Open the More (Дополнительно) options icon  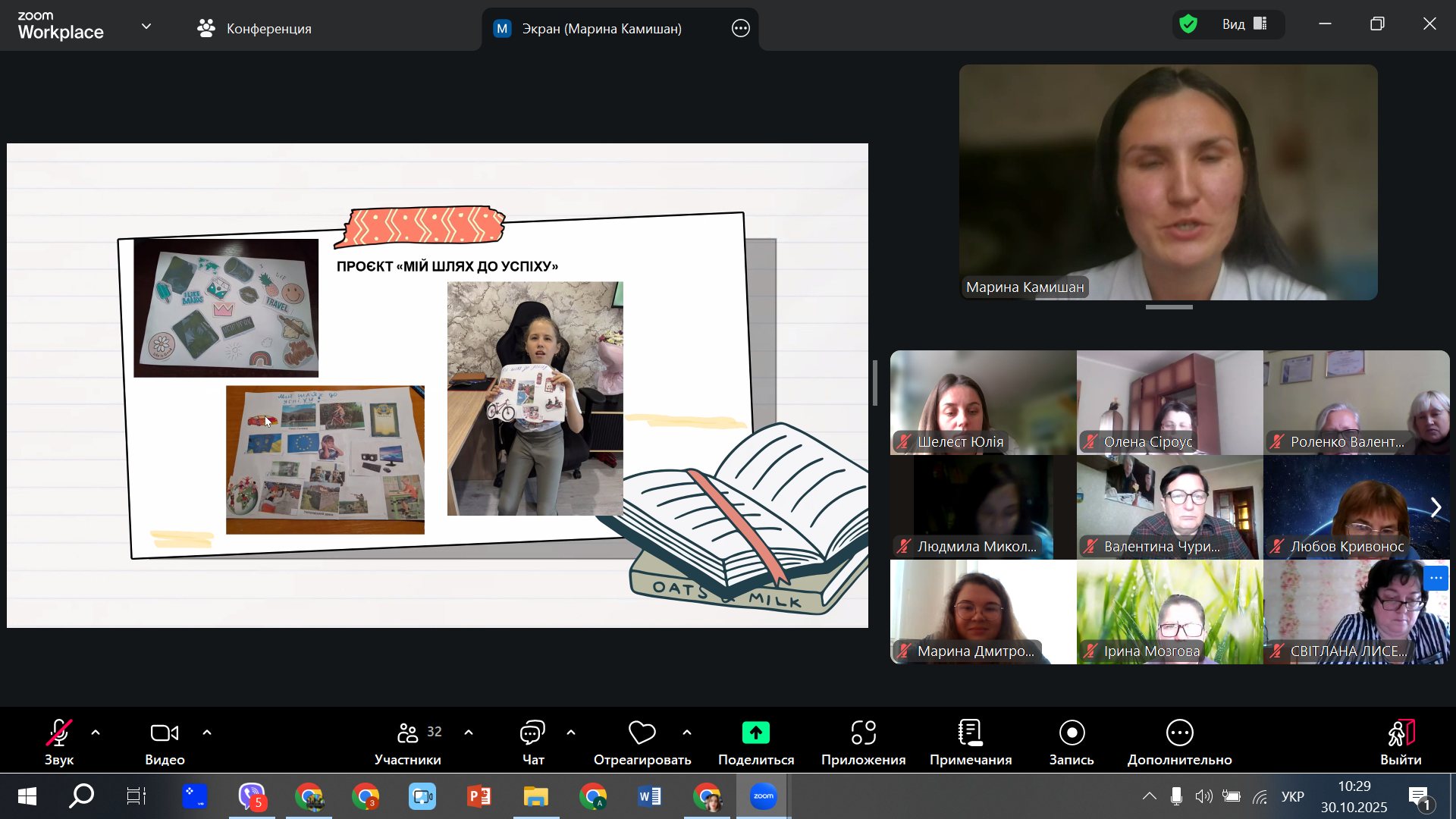pyautogui.click(x=1179, y=733)
